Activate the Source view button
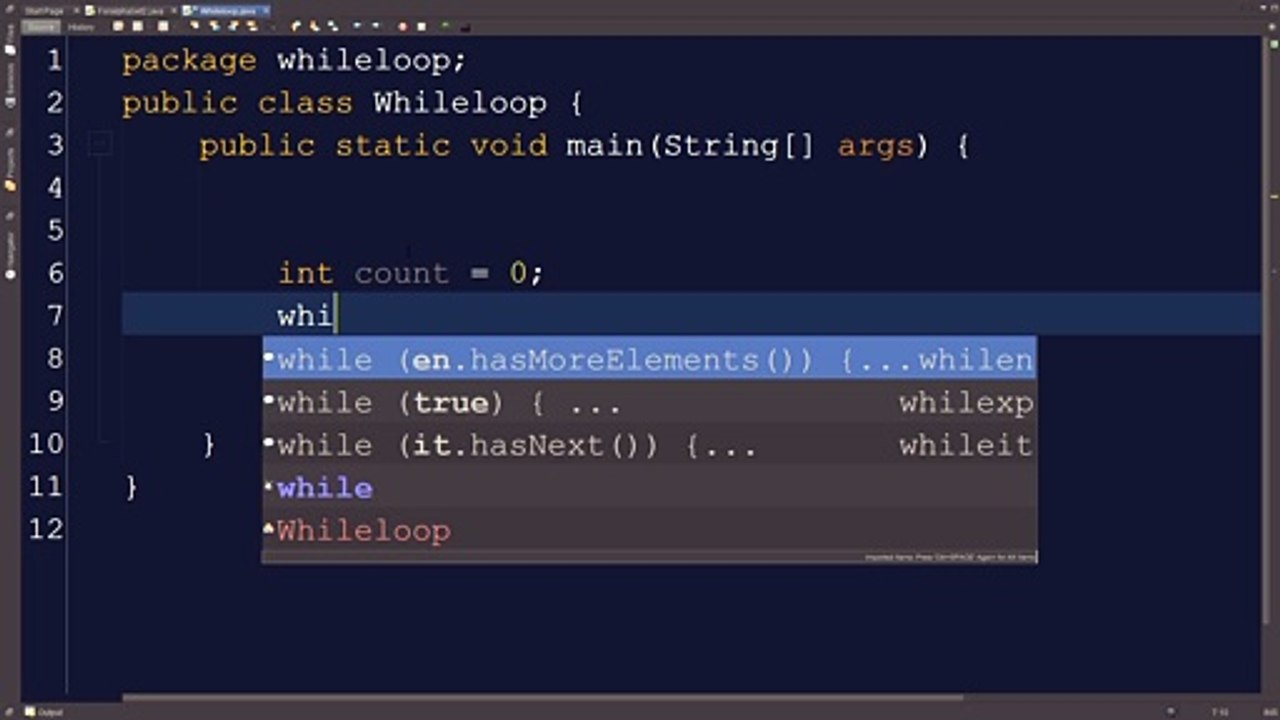Screen dimensions: 1280x720 [41, 27]
